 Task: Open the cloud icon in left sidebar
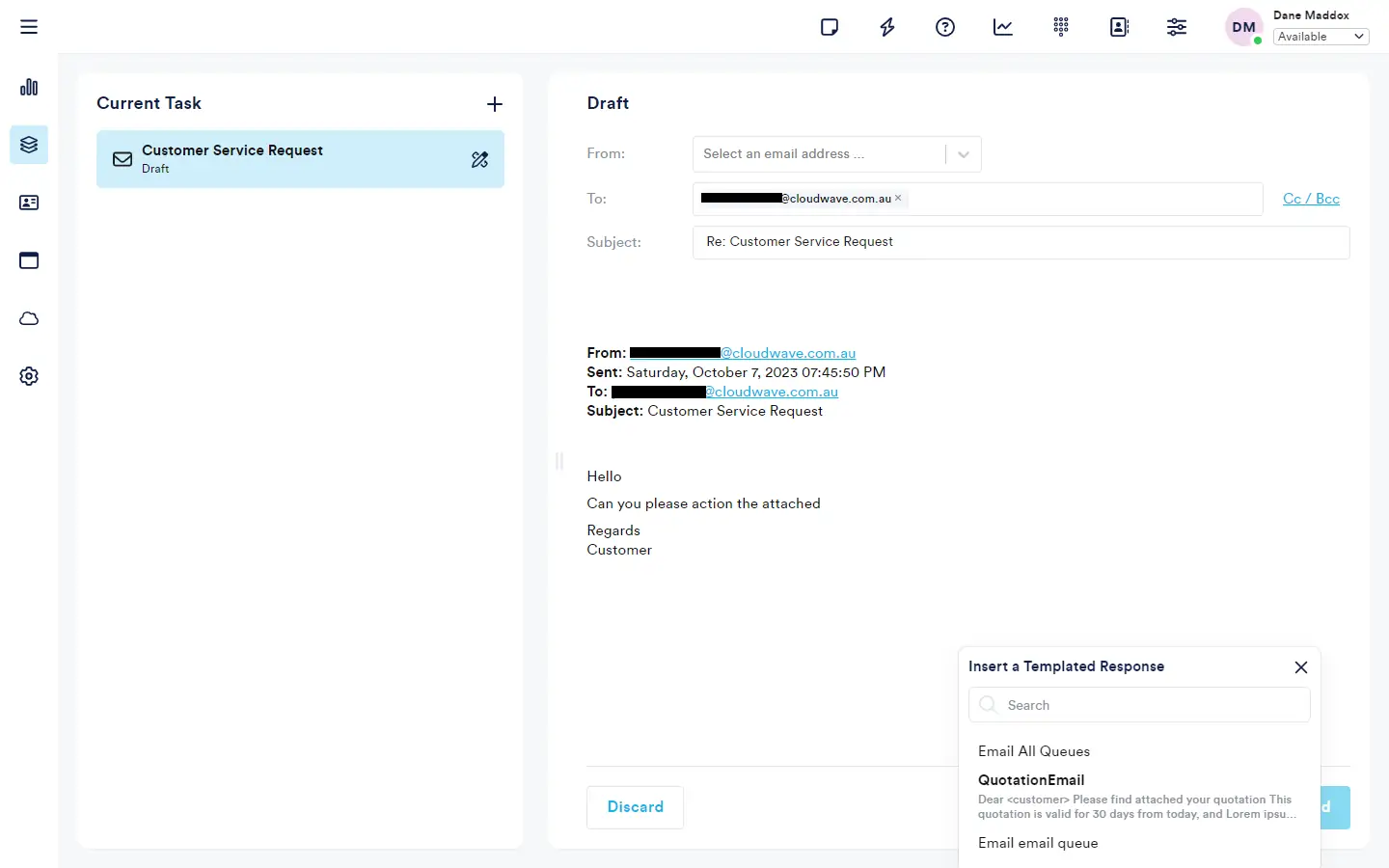tap(29, 318)
